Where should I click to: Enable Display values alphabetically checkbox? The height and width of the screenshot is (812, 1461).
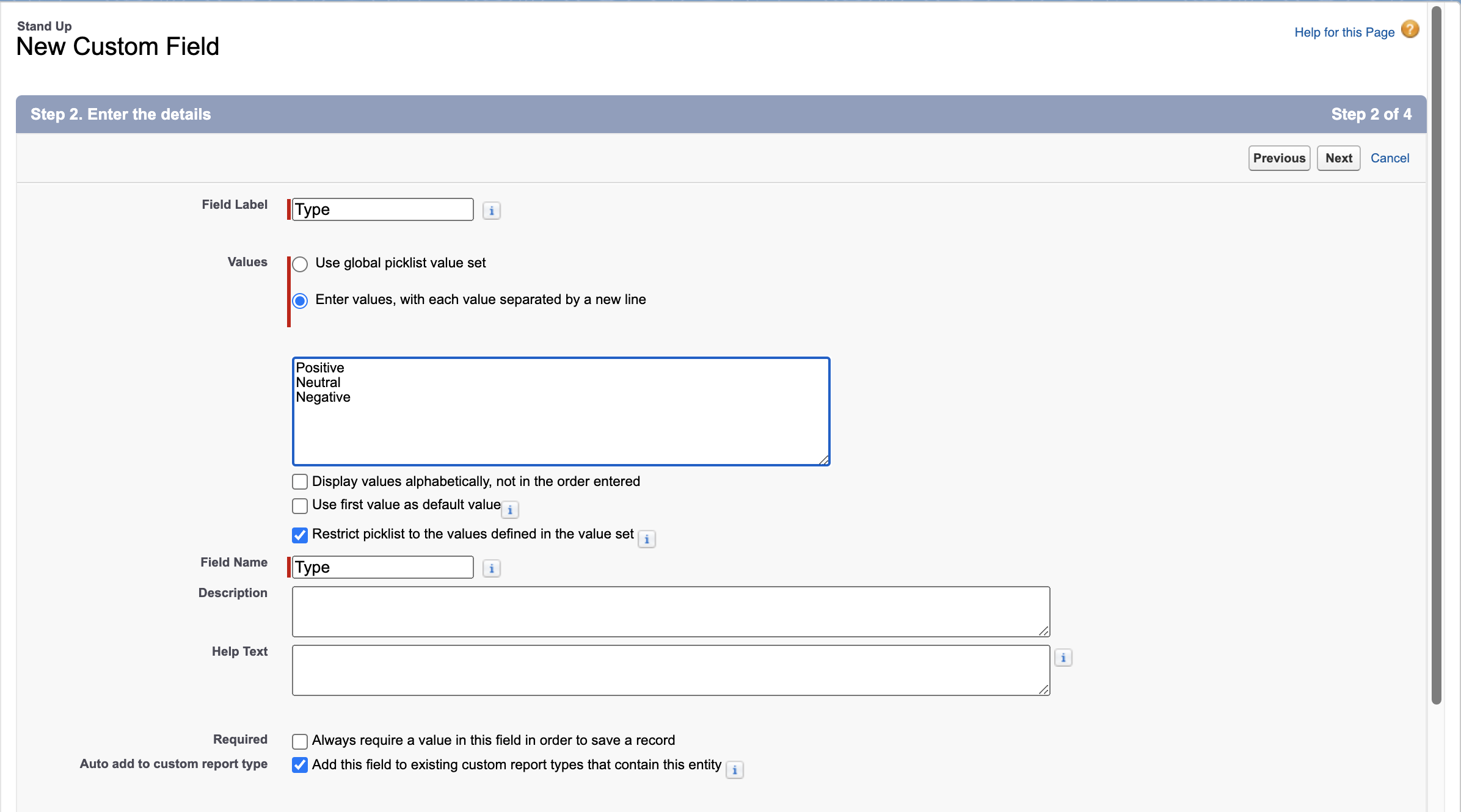click(x=300, y=482)
